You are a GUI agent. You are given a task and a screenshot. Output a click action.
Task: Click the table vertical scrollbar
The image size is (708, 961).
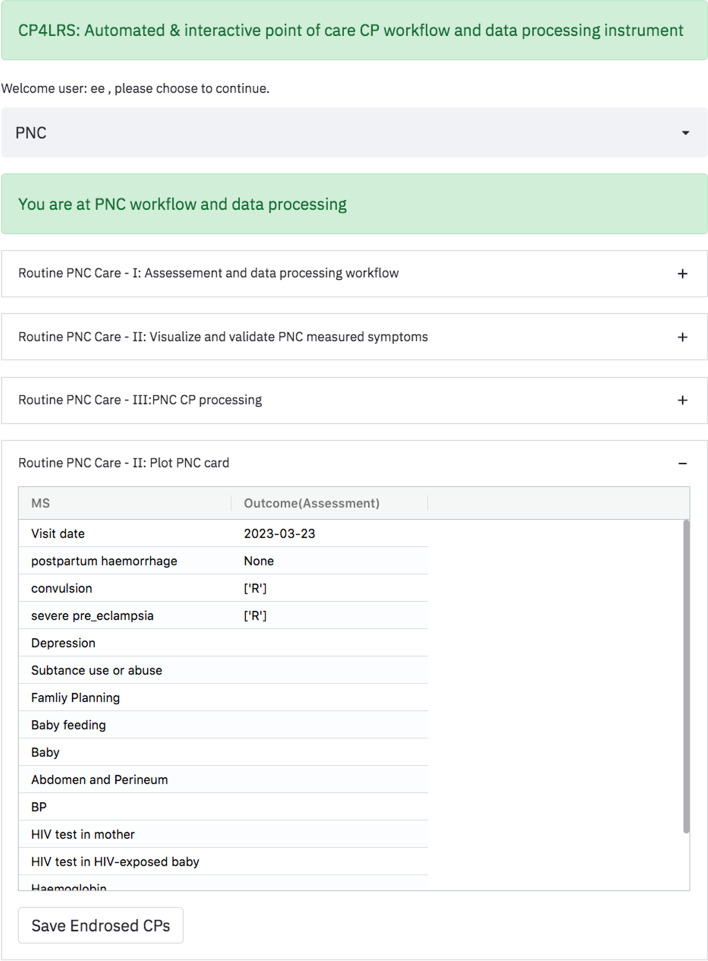686,675
